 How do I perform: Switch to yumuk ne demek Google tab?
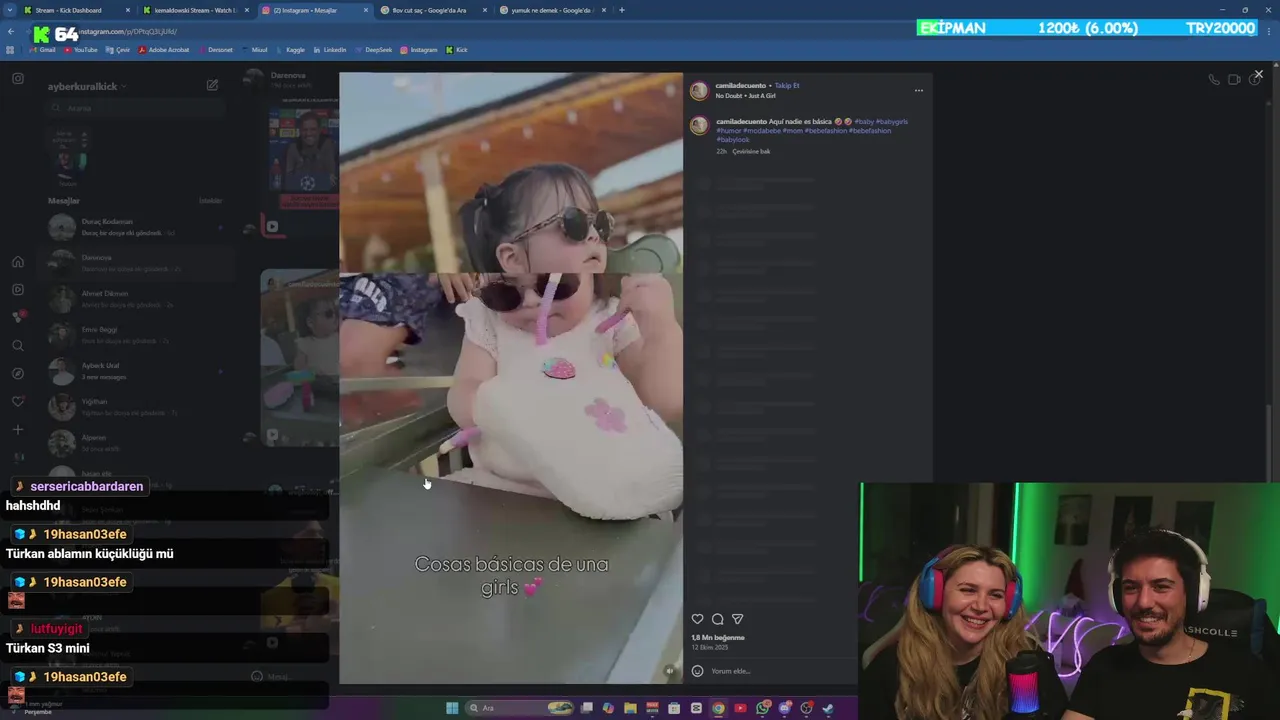click(553, 10)
